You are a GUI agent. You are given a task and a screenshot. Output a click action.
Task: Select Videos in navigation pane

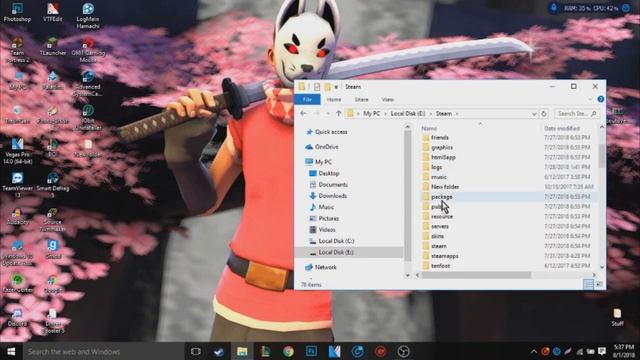pyautogui.click(x=322, y=230)
